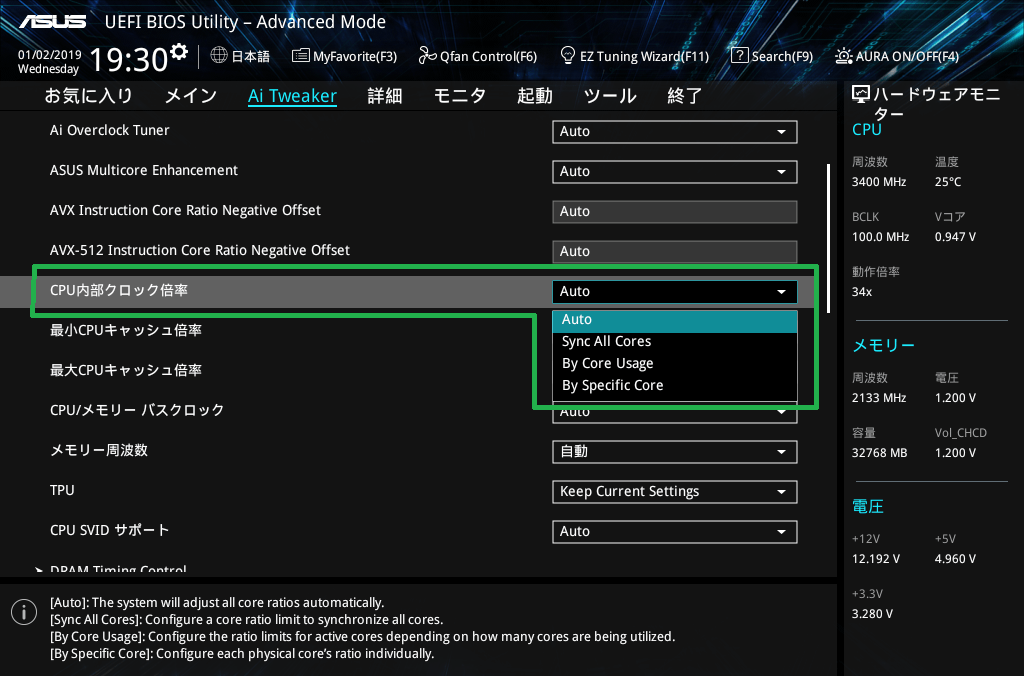Click the ASUS logo

[x=52, y=22]
